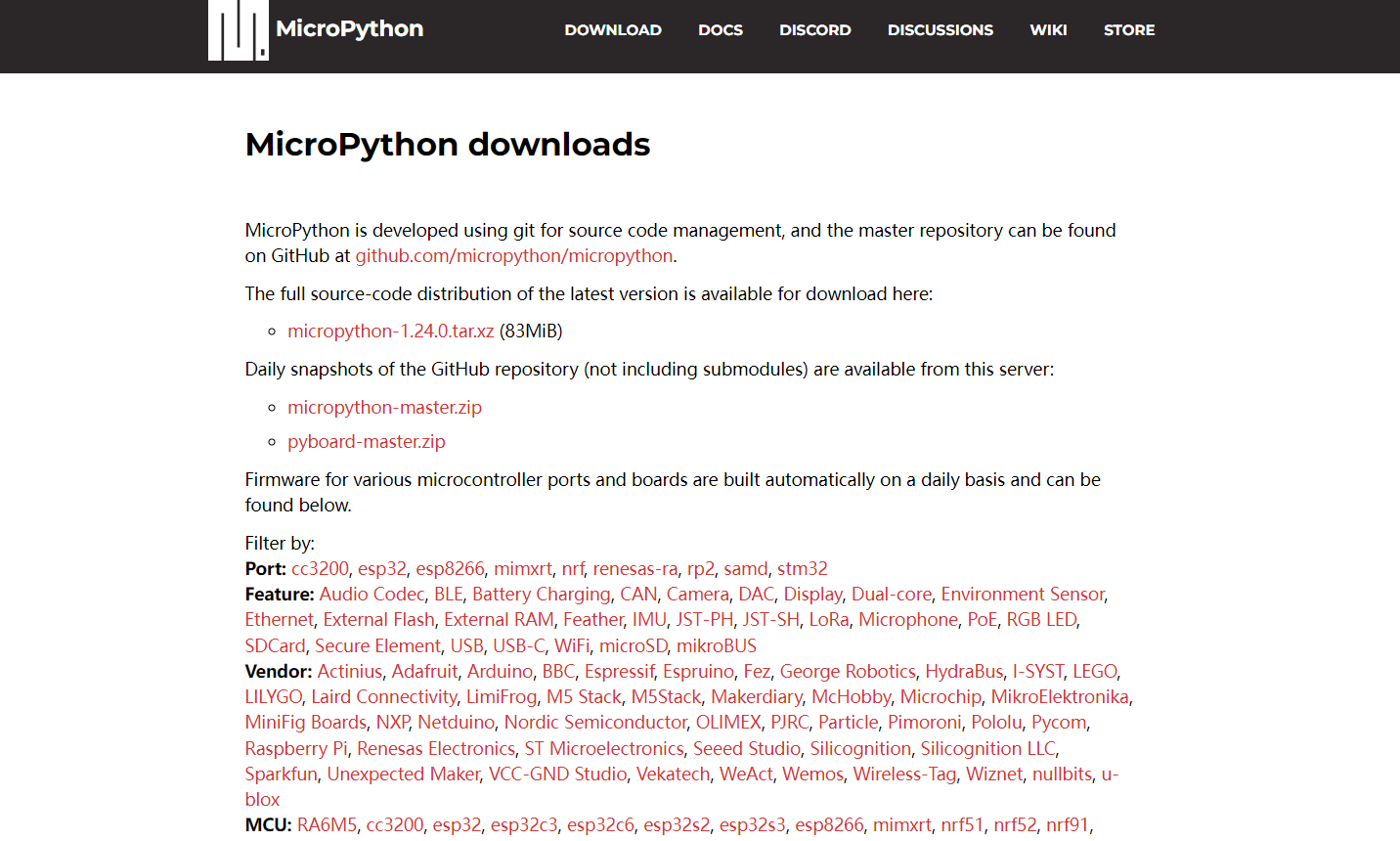Show boards with External Flash
This screenshot has width=1400, height=841.
379,620
